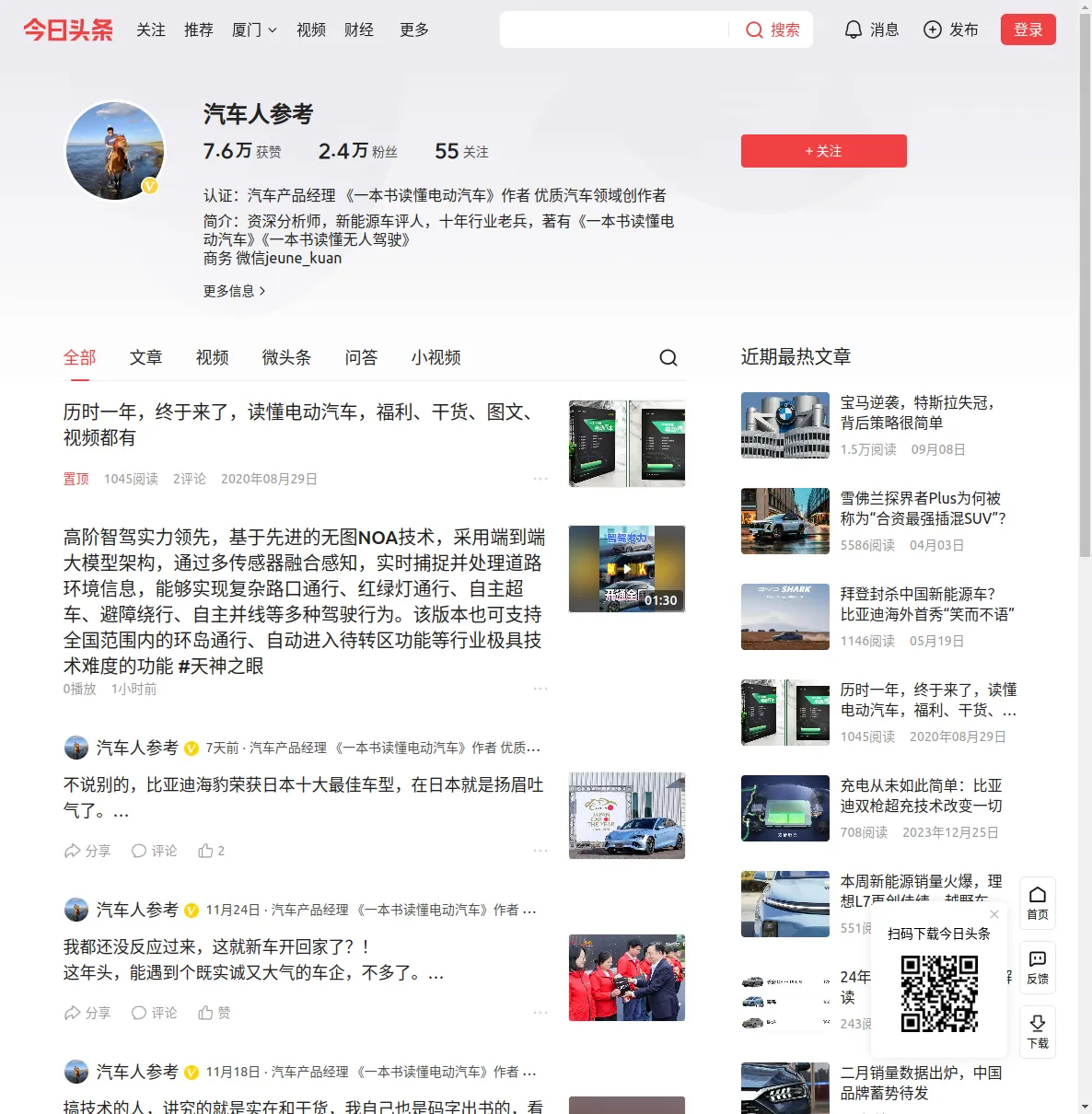Click the red + 关注 follow button
Viewport: 1092px width, 1114px height.
coord(824,151)
